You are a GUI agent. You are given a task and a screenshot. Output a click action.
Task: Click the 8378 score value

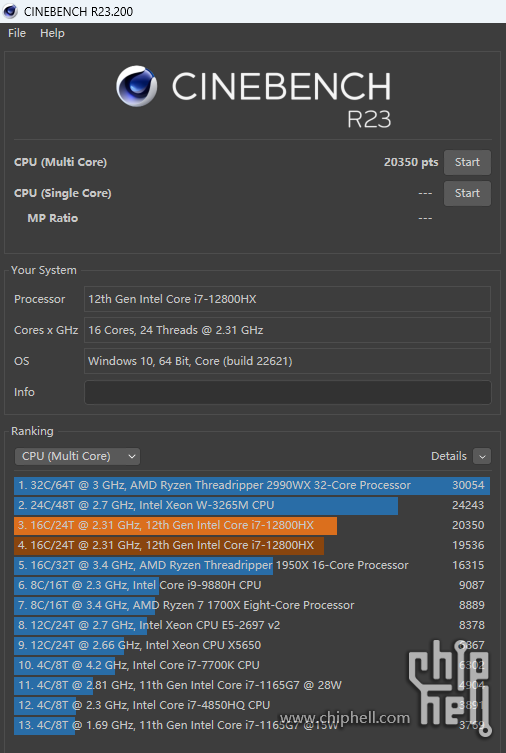point(471,625)
